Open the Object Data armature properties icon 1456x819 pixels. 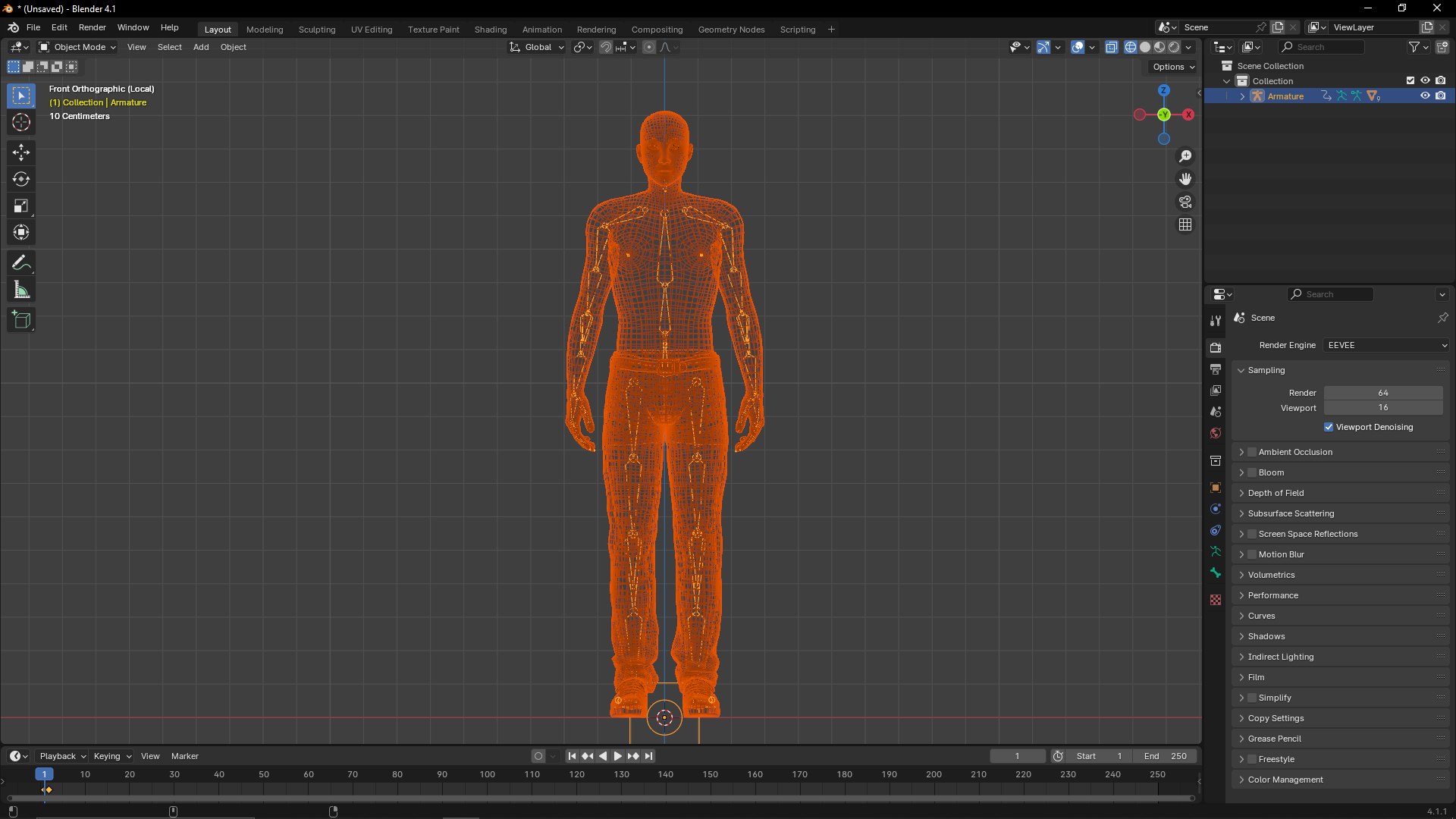tap(1216, 551)
